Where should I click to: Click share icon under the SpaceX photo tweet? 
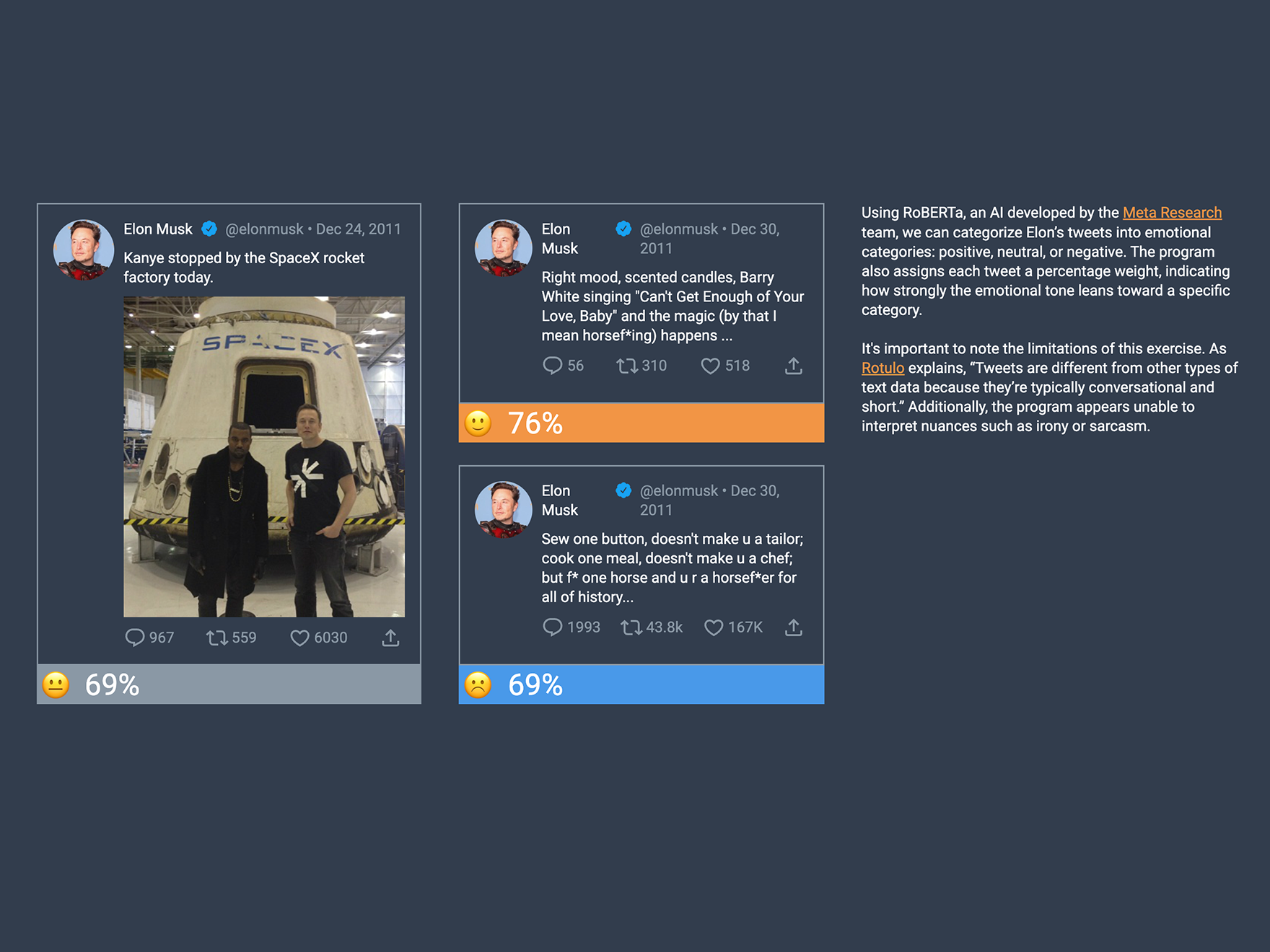[x=390, y=638]
